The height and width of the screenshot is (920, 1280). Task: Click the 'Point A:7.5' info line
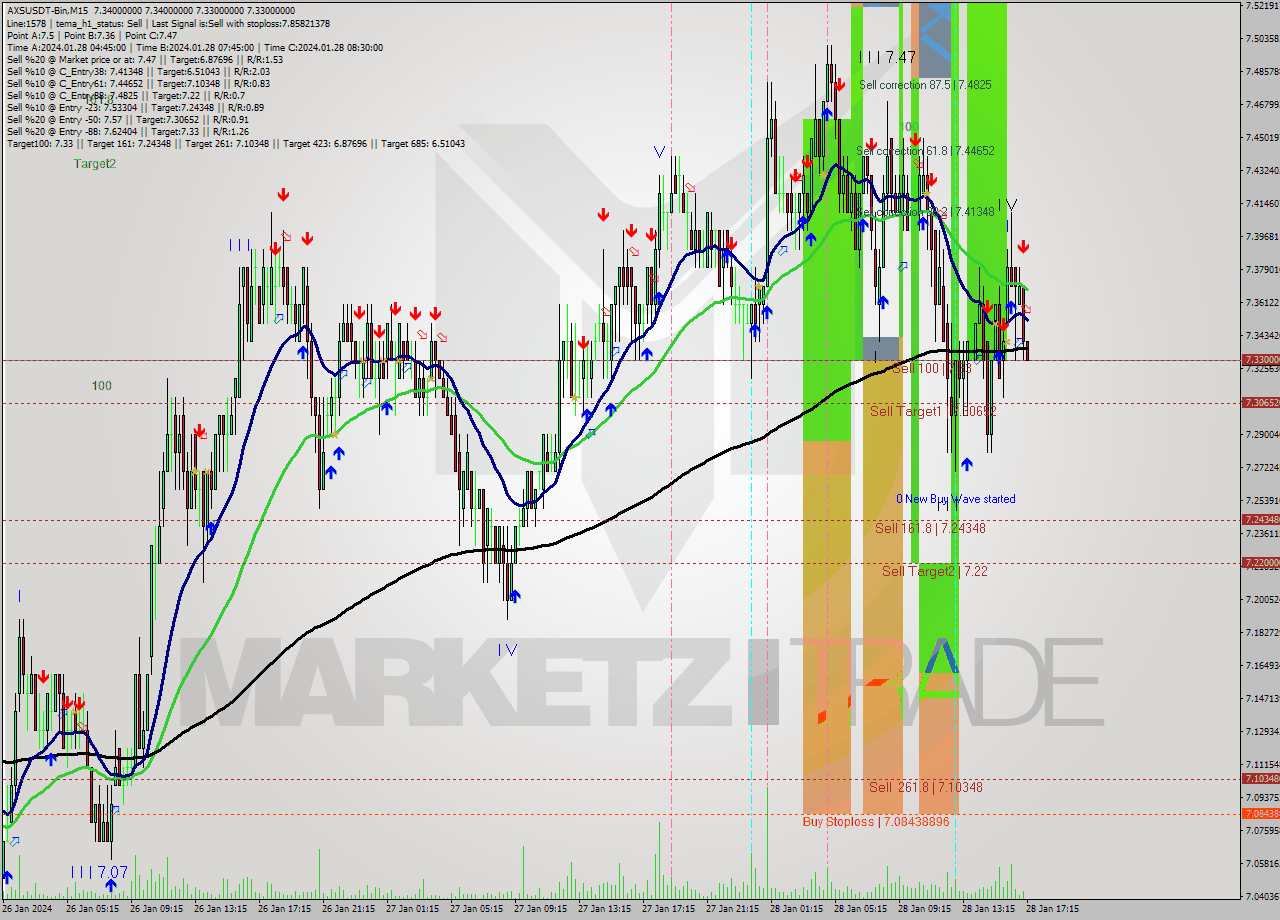coord(92,35)
